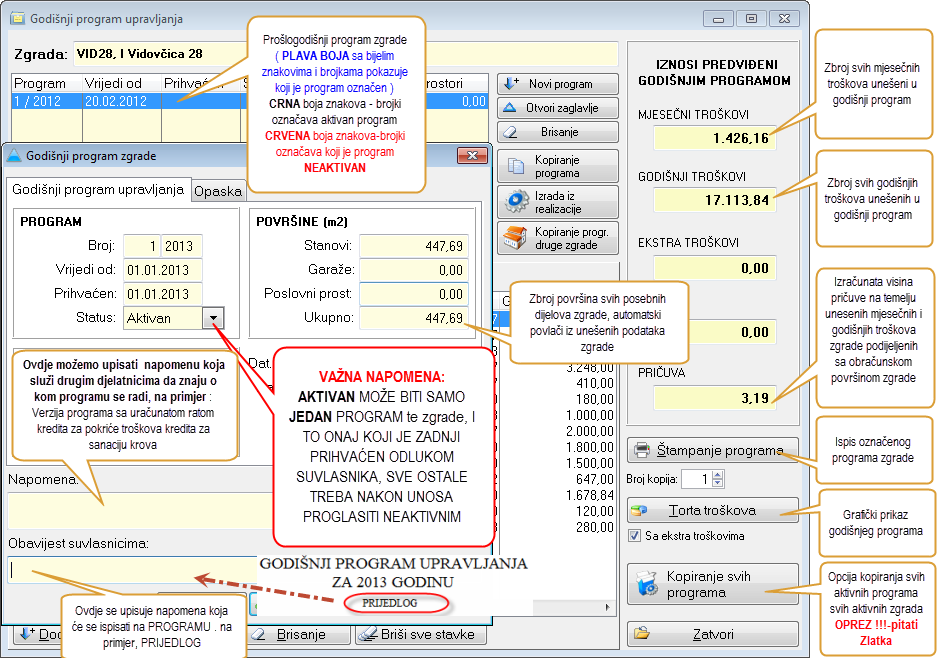Viewport: 946px width, 658px height.
Task: Click the Briši sve stavke button
Action: click(x=421, y=634)
